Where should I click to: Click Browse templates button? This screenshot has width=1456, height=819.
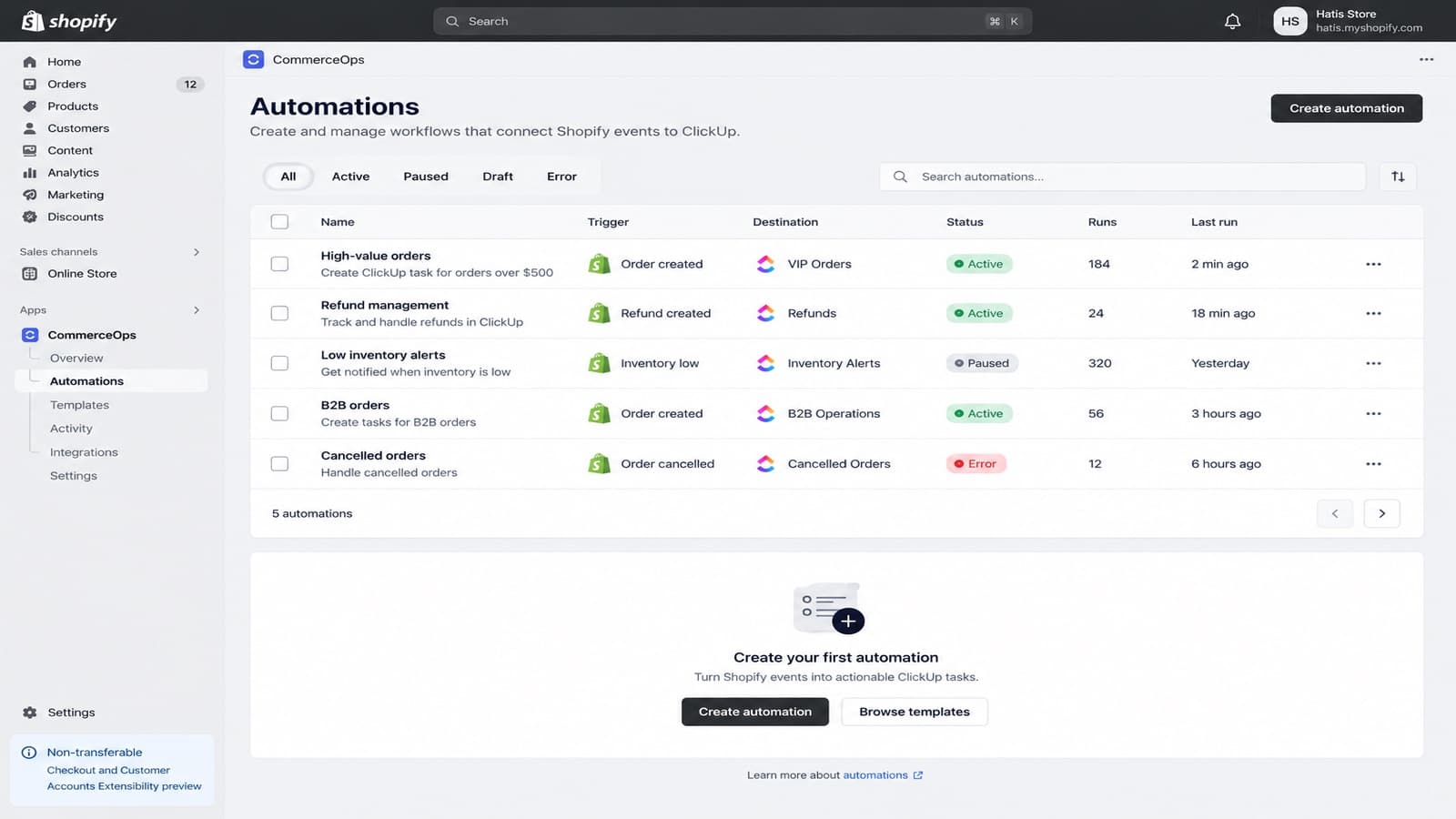[x=915, y=712]
